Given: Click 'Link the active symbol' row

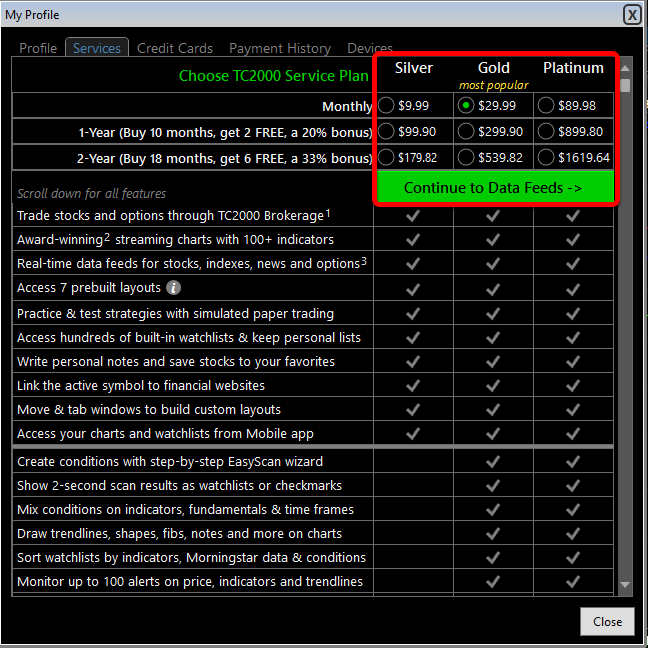Looking at the screenshot, I should click(x=193, y=385).
